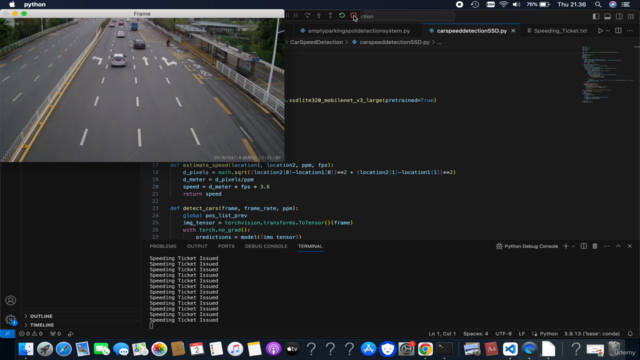Open the OUTPUT panel tab

(197, 246)
